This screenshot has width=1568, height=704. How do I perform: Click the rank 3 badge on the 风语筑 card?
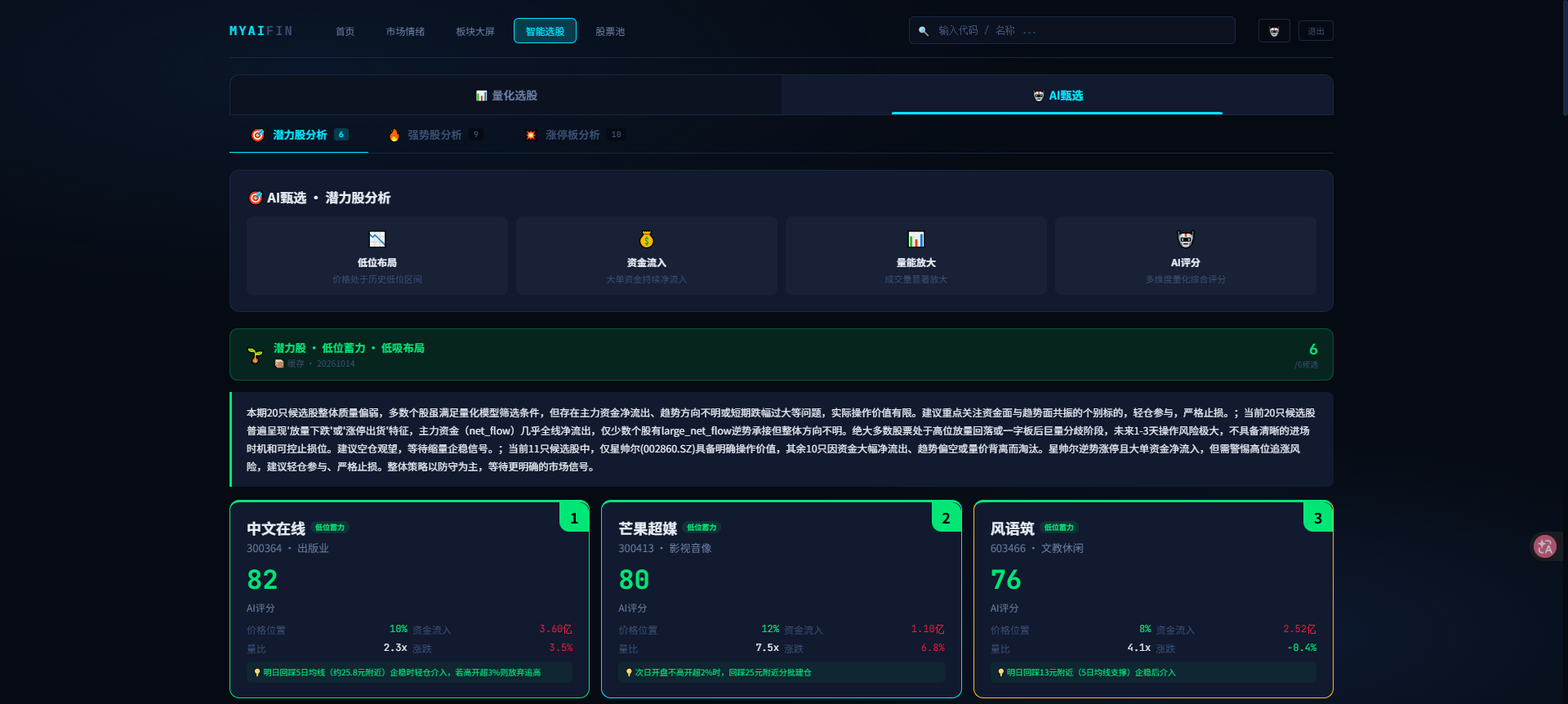point(1318,518)
